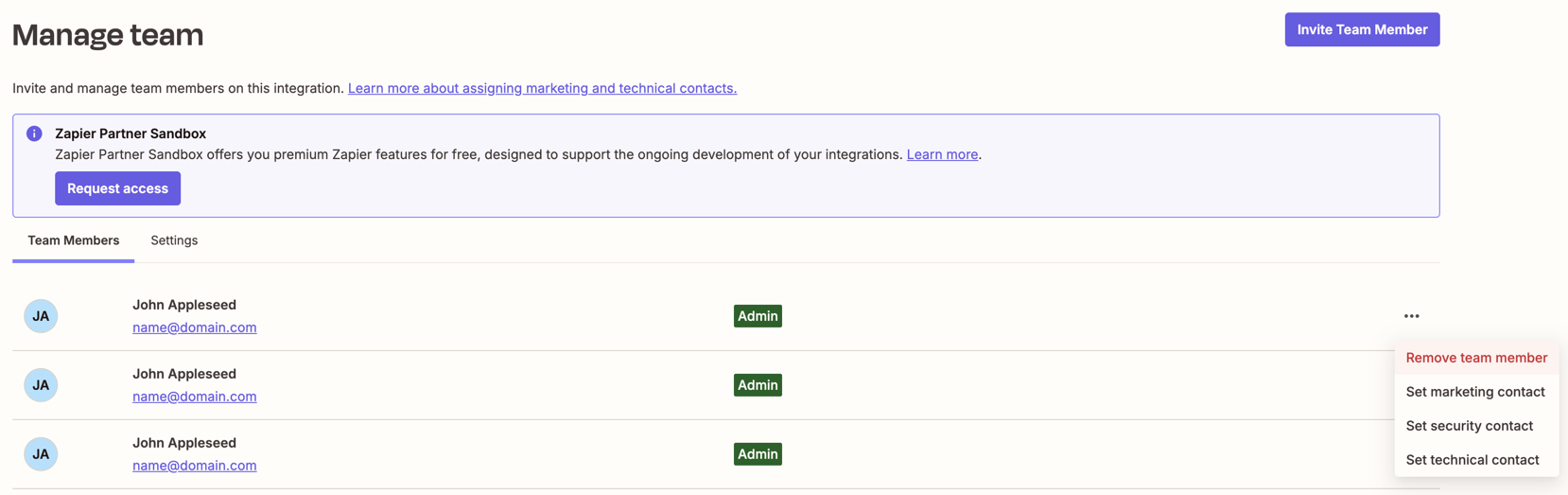This screenshot has width=1568, height=495.
Task: Switch to the Team Members tab
Action: point(73,240)
